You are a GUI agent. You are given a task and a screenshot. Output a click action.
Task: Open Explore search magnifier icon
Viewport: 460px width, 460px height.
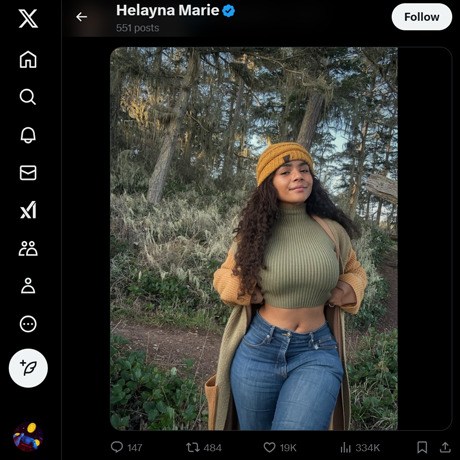[x=28, y=97]
